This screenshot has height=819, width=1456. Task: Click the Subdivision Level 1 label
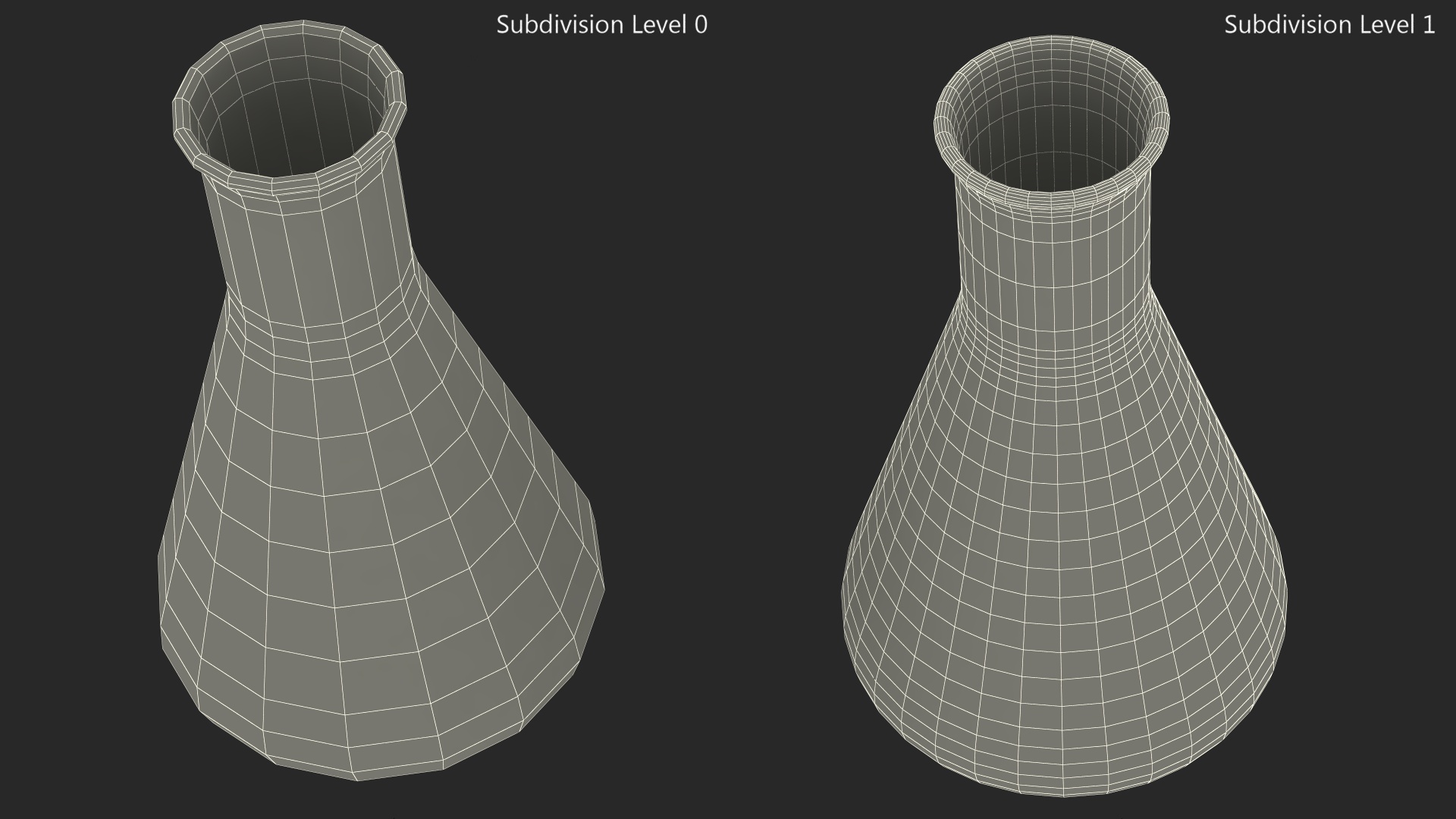1329,24
